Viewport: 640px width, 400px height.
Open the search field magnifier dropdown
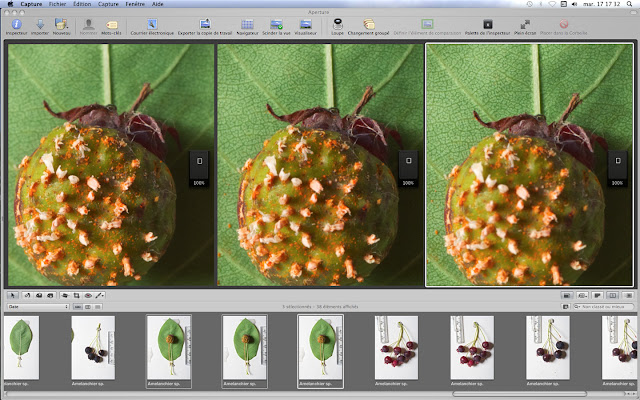point(577,307)
